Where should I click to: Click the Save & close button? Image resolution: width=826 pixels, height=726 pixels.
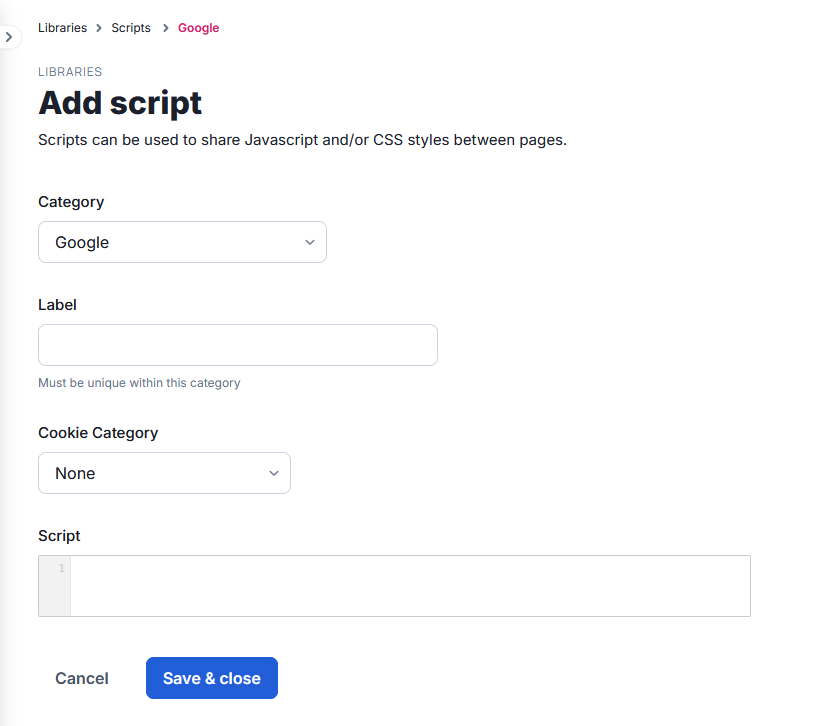coord(211,678)
